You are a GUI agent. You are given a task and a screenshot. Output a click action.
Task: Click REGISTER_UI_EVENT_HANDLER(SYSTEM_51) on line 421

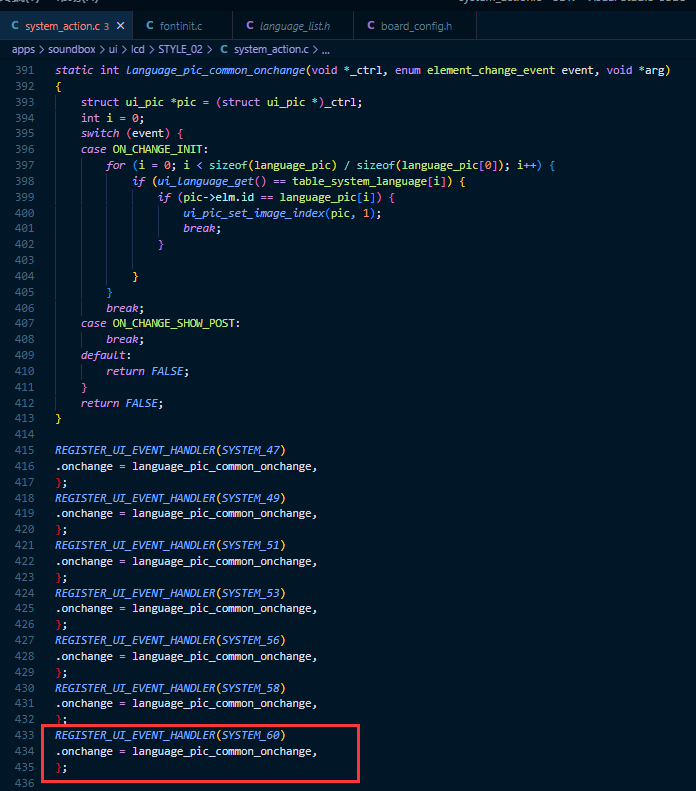click(x=170, y=545)
